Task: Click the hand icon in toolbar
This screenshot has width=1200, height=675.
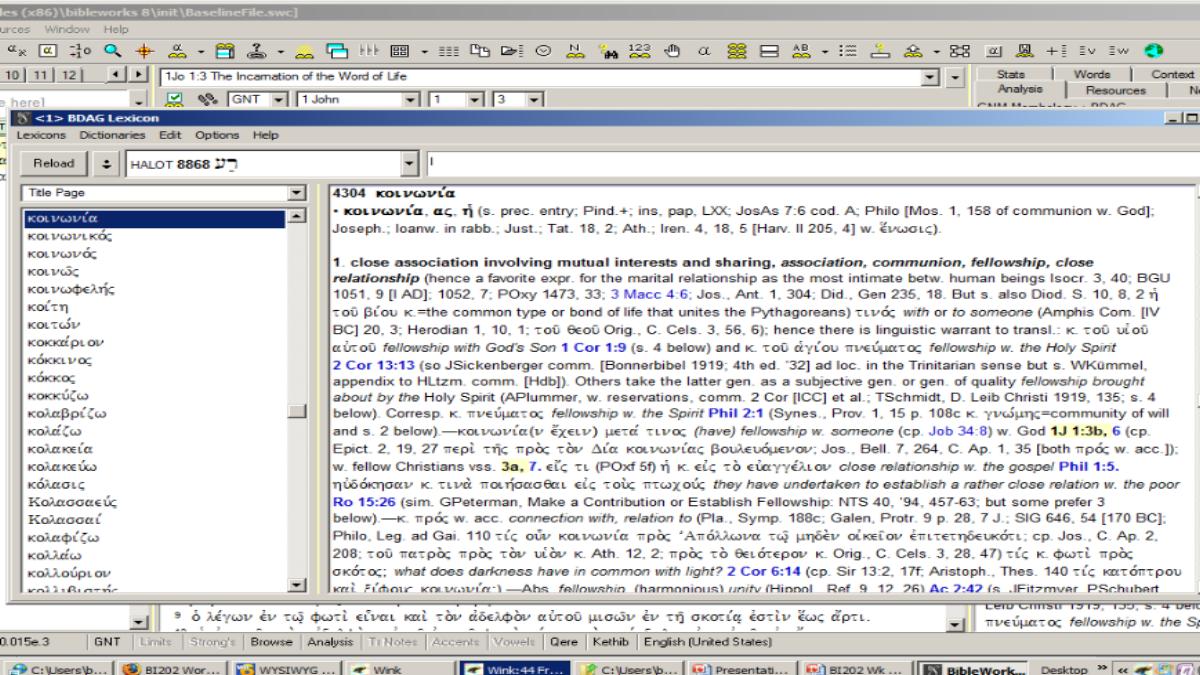Action: coord(673,51)
